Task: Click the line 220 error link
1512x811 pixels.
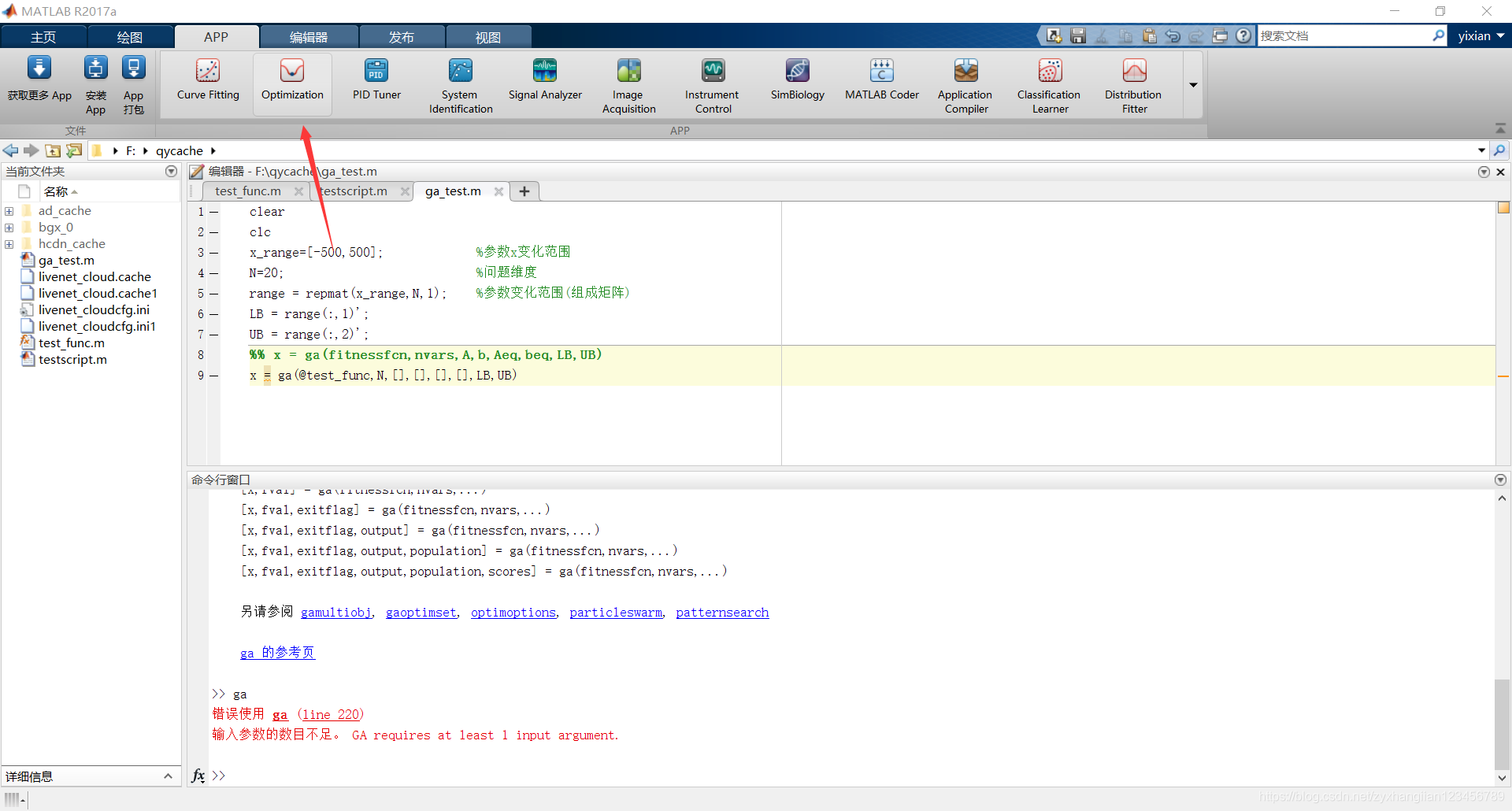Action: (x=331, y=715)
